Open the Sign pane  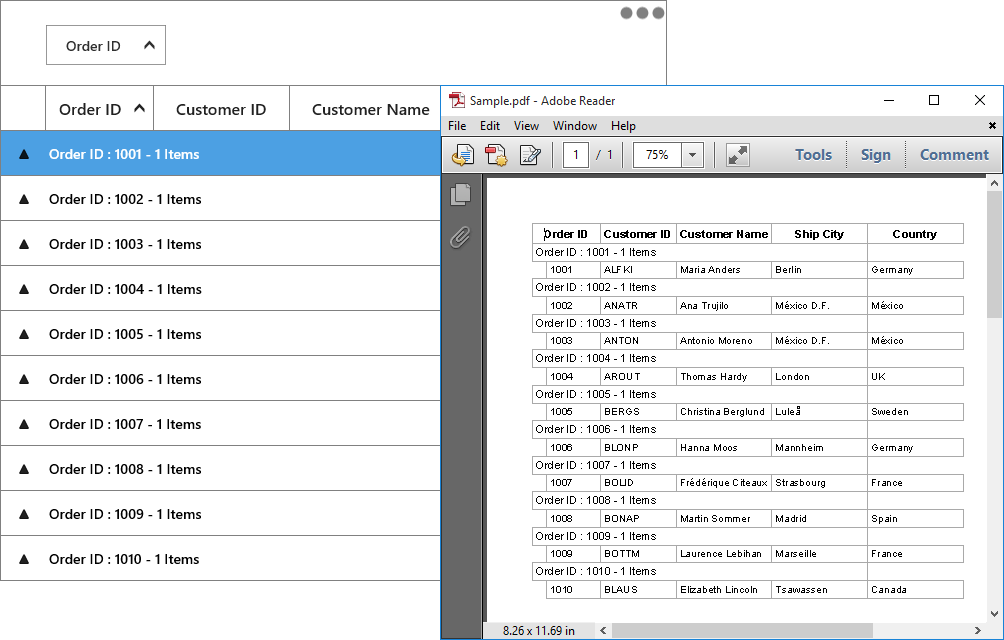click(x=875, y=155)
